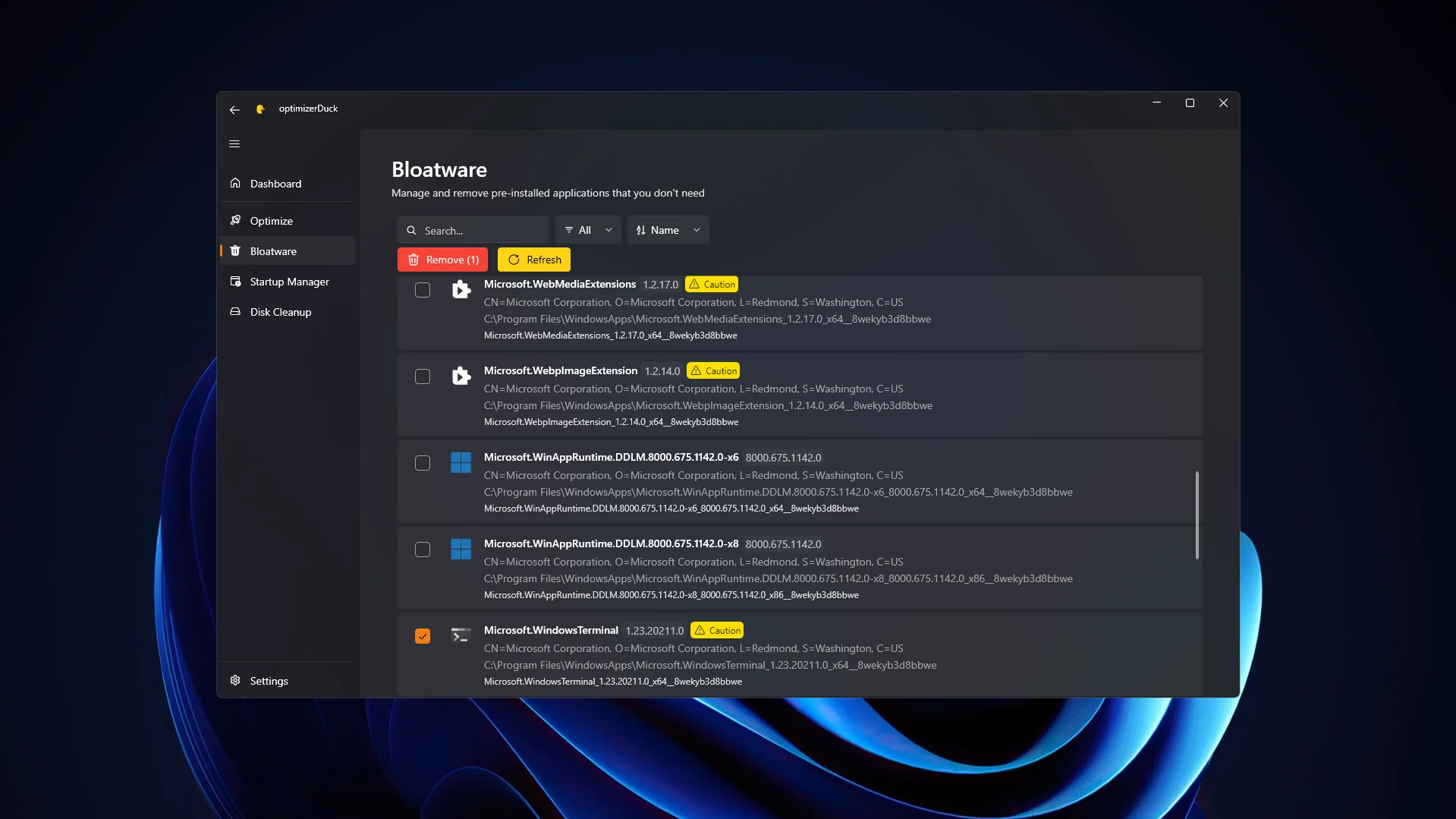
Task: Go to Dashboard page
Action: tap(288, 184)
